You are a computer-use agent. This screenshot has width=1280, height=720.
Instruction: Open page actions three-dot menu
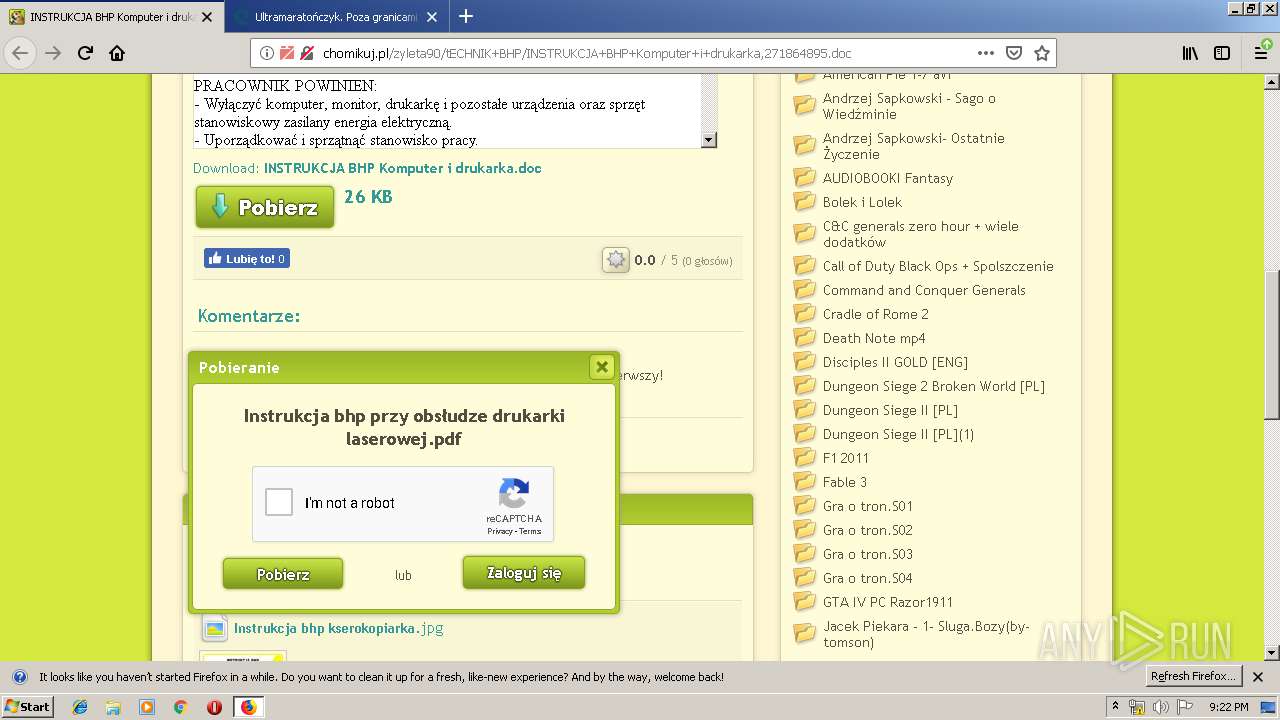tap(985, 53)
